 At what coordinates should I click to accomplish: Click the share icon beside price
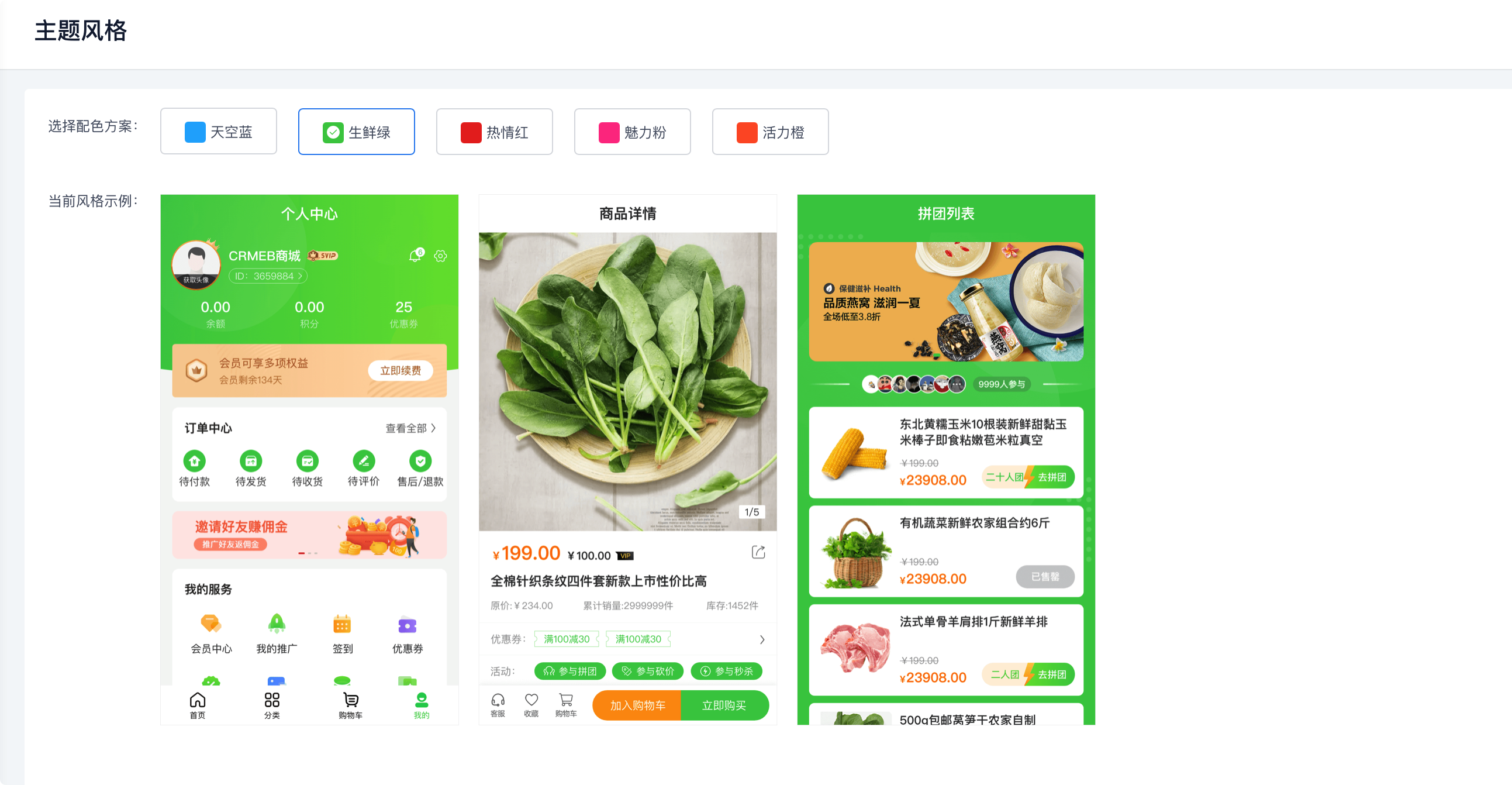(758, 552)
